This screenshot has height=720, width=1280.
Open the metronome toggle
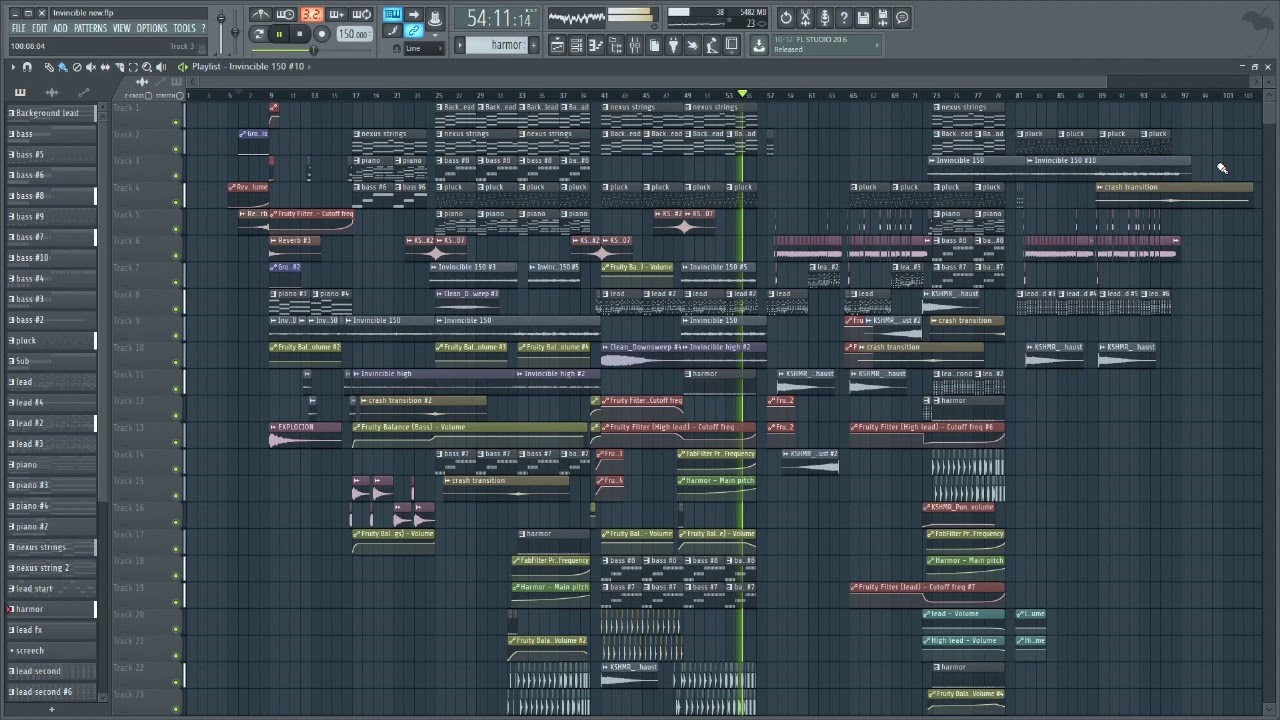point(260,14)
